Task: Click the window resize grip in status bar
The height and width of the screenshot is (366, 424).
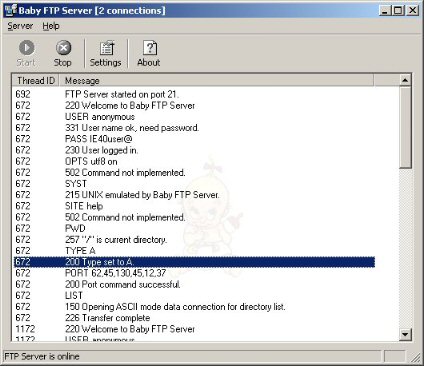Action: (415, 357)
